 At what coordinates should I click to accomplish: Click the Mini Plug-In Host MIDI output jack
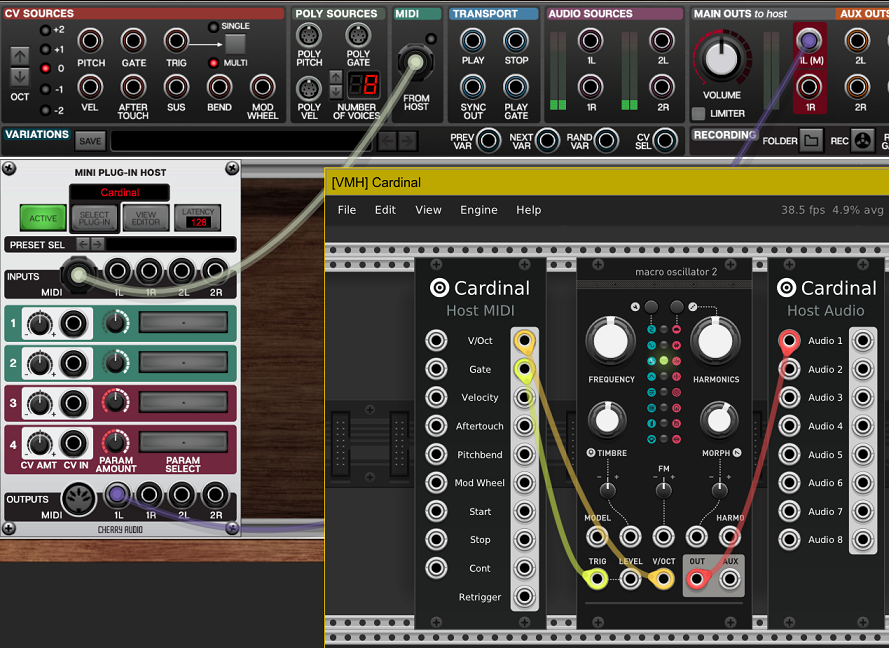(79, 499)
